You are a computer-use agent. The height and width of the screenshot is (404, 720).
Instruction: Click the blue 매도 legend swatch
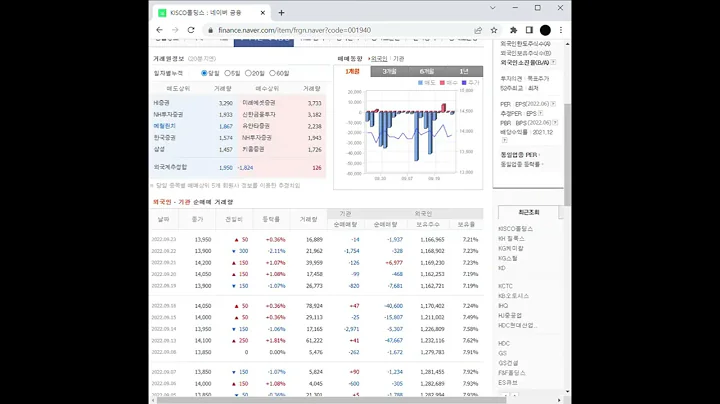420,83
